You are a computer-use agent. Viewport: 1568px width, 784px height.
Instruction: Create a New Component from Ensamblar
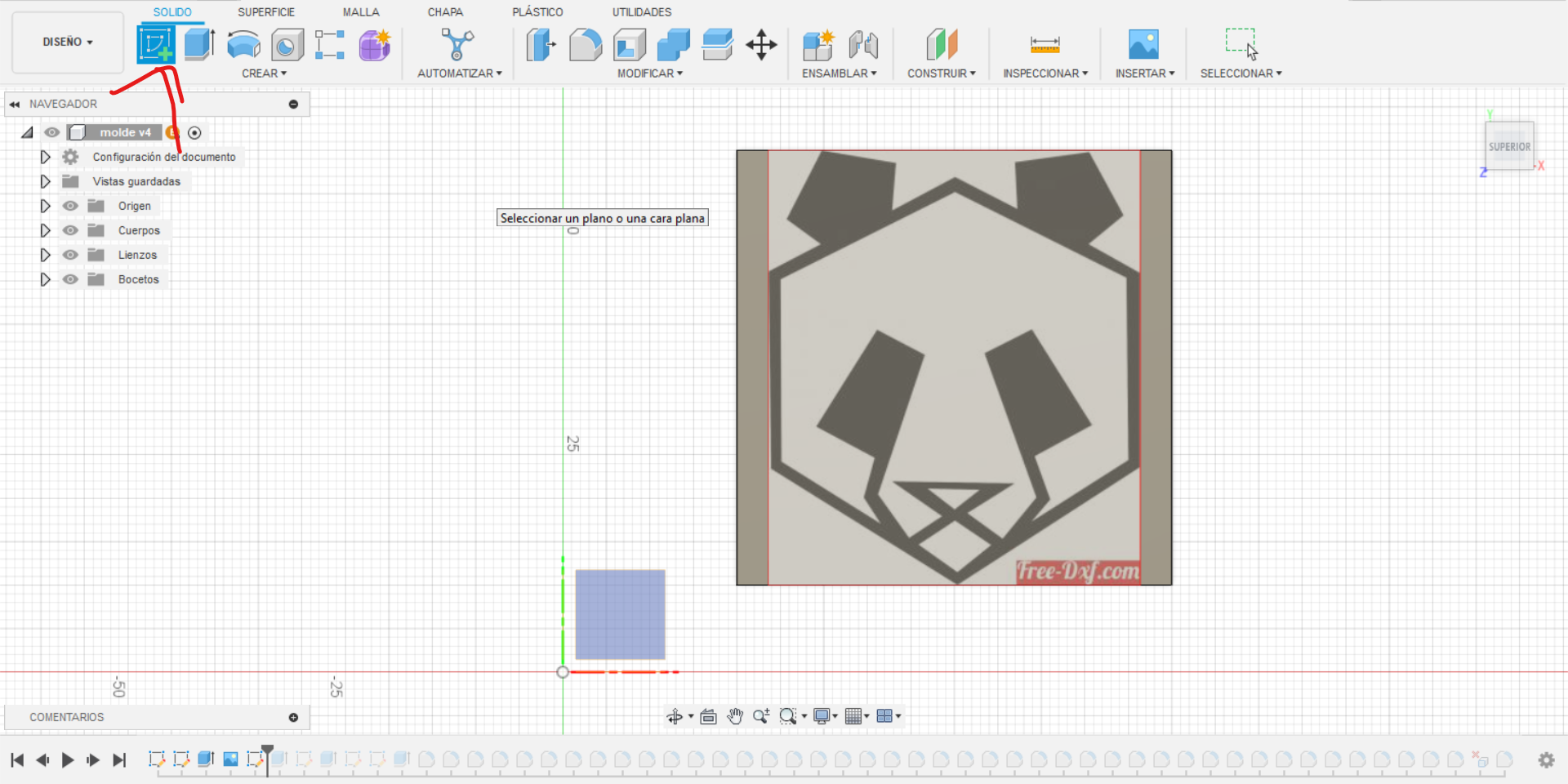[818, 44]
